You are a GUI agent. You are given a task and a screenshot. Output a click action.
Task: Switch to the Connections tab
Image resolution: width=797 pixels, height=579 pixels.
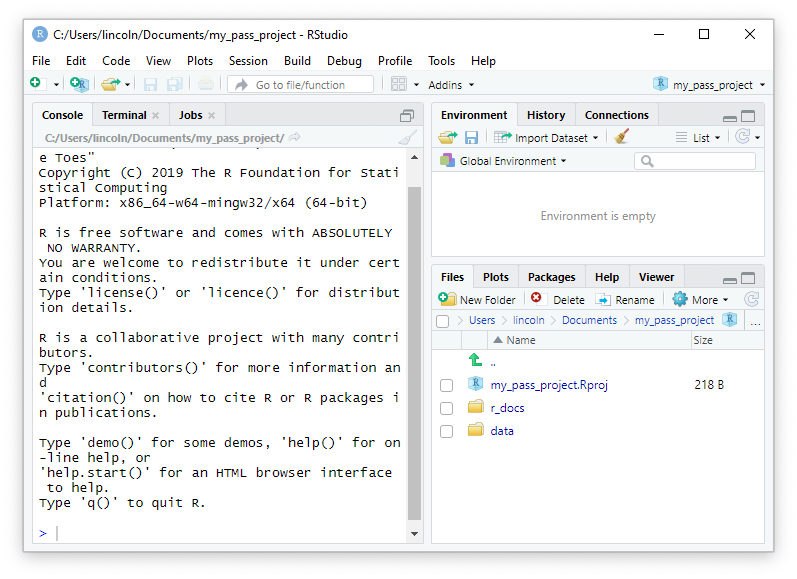pyautogui.click(x=617, y=115)
